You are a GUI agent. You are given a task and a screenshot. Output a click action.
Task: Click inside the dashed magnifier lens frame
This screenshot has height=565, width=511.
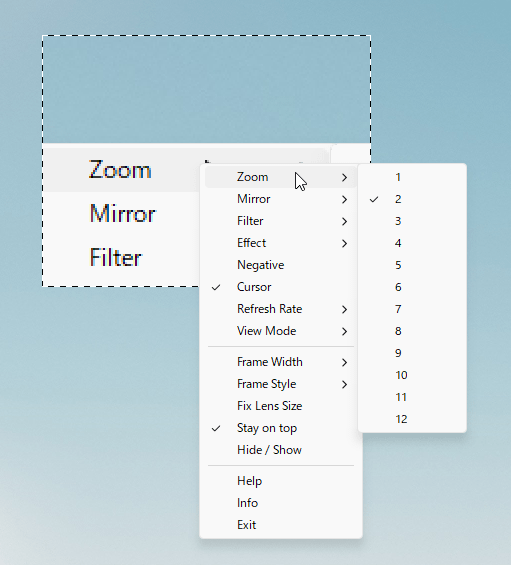pos(206,90)
